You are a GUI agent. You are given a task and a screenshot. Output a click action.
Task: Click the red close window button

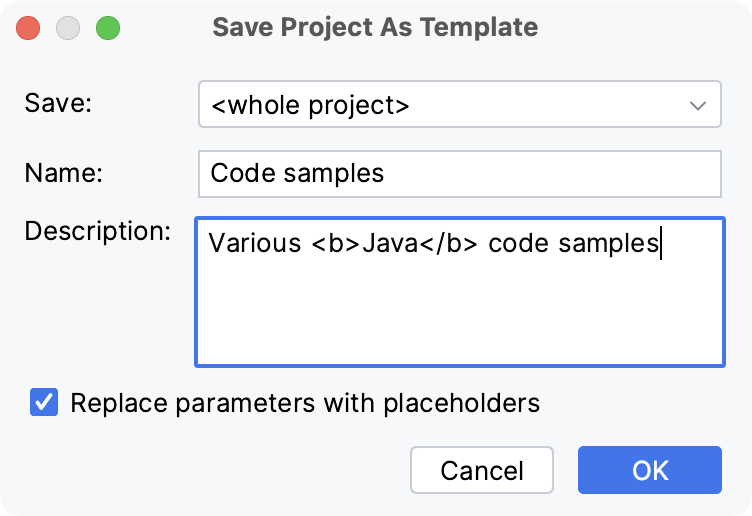29,28
